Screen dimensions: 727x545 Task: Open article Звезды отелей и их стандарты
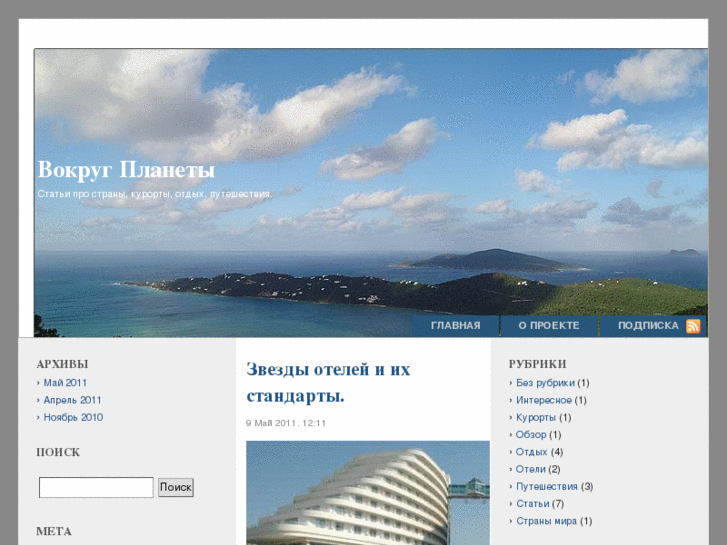click(x=328, y=382)
